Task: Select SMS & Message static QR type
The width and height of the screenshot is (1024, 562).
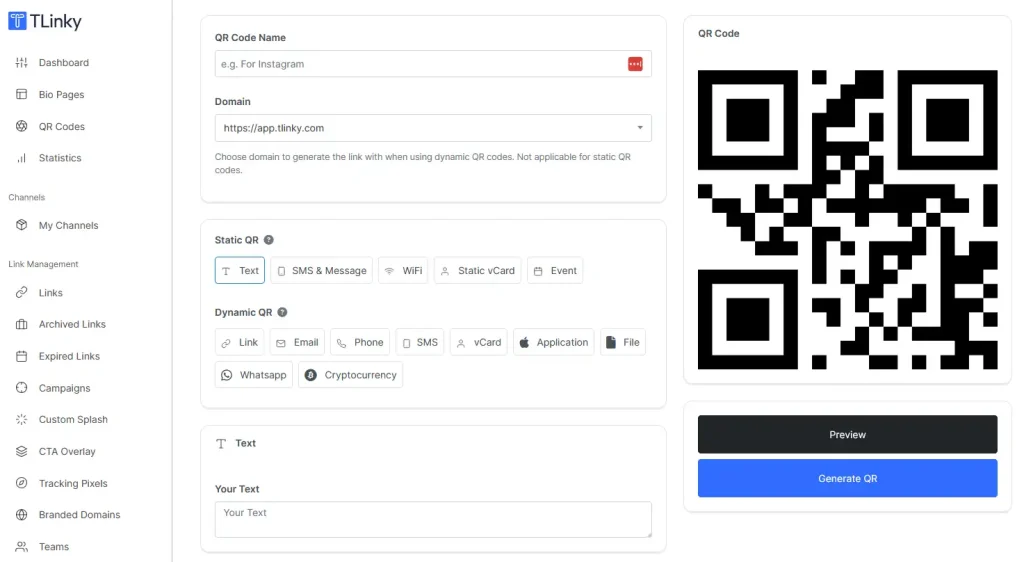Action: (x=321, y=270)
